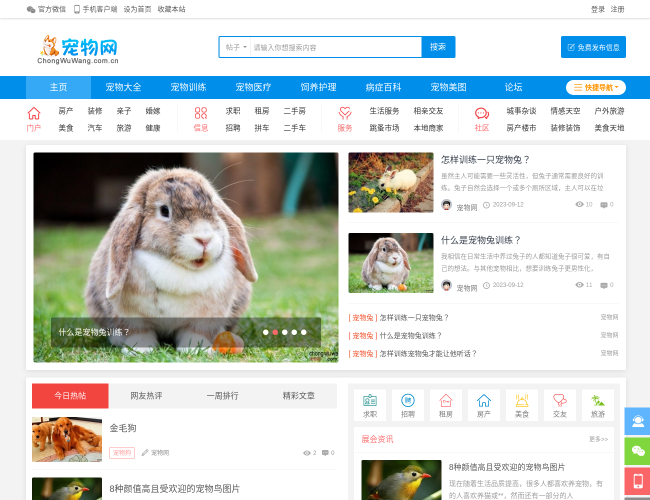
Task: Select the first carousel dot
Action: click(x=266, y=332)
